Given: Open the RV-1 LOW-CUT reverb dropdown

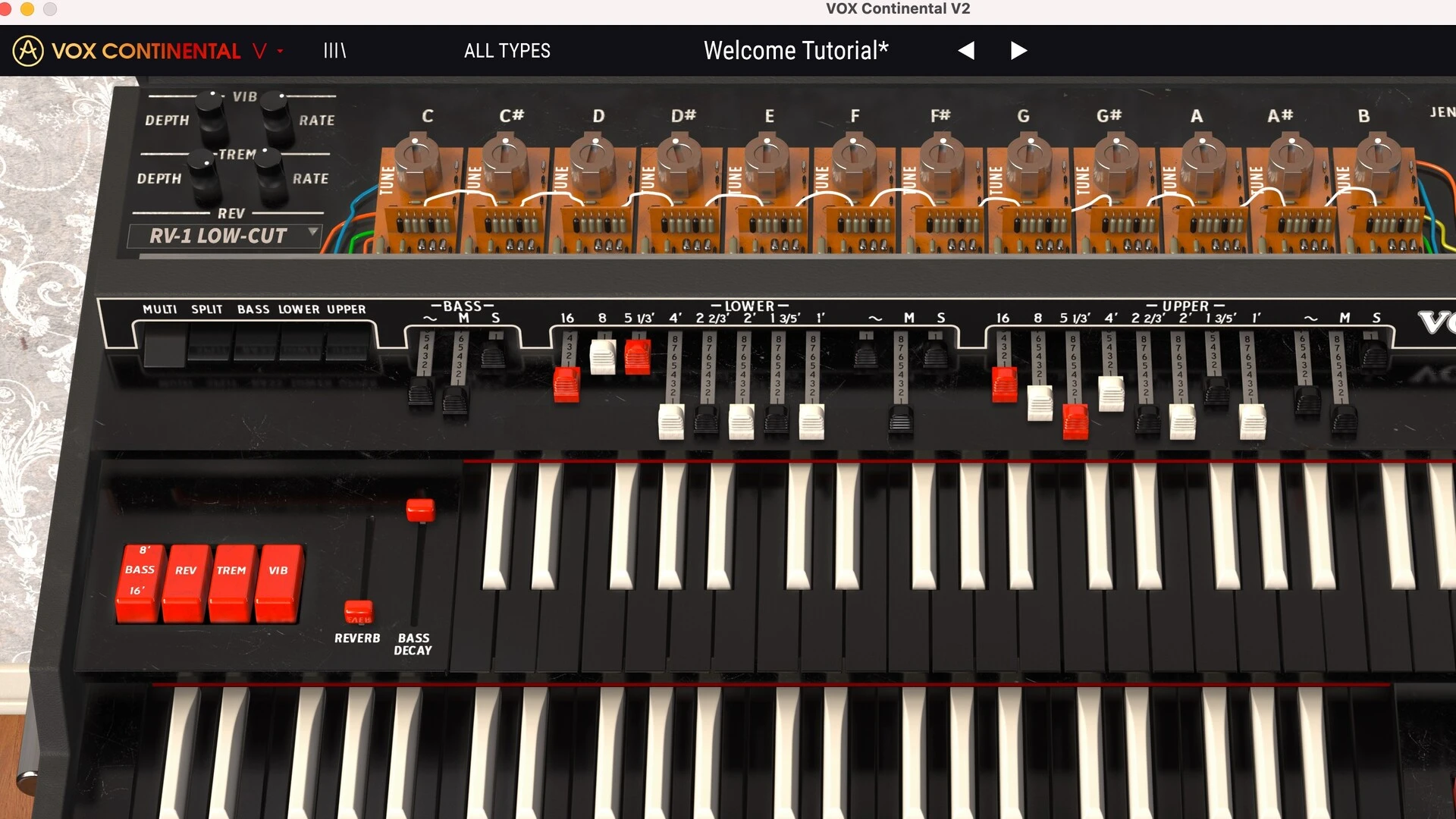Looking at the screenshot, I should pyautogui.click(x=225, y=236).
